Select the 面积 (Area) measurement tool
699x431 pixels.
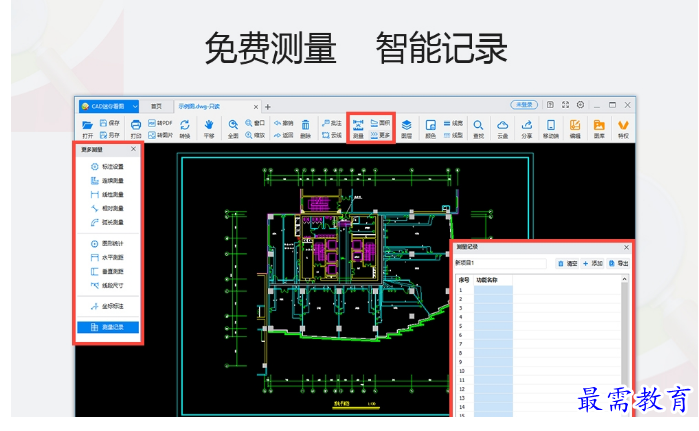(x=381, y=123)
